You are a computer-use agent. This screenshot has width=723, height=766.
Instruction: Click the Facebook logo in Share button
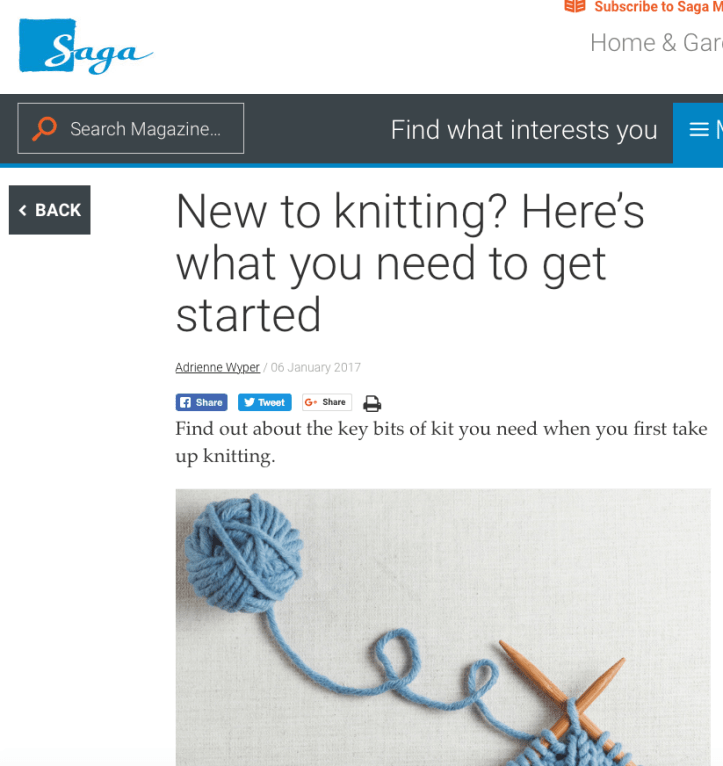click(185, 403)
